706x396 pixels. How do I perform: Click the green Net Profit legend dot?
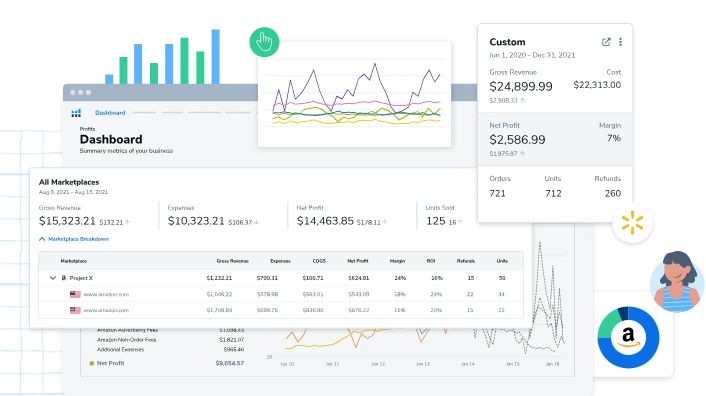pos(92,363)
